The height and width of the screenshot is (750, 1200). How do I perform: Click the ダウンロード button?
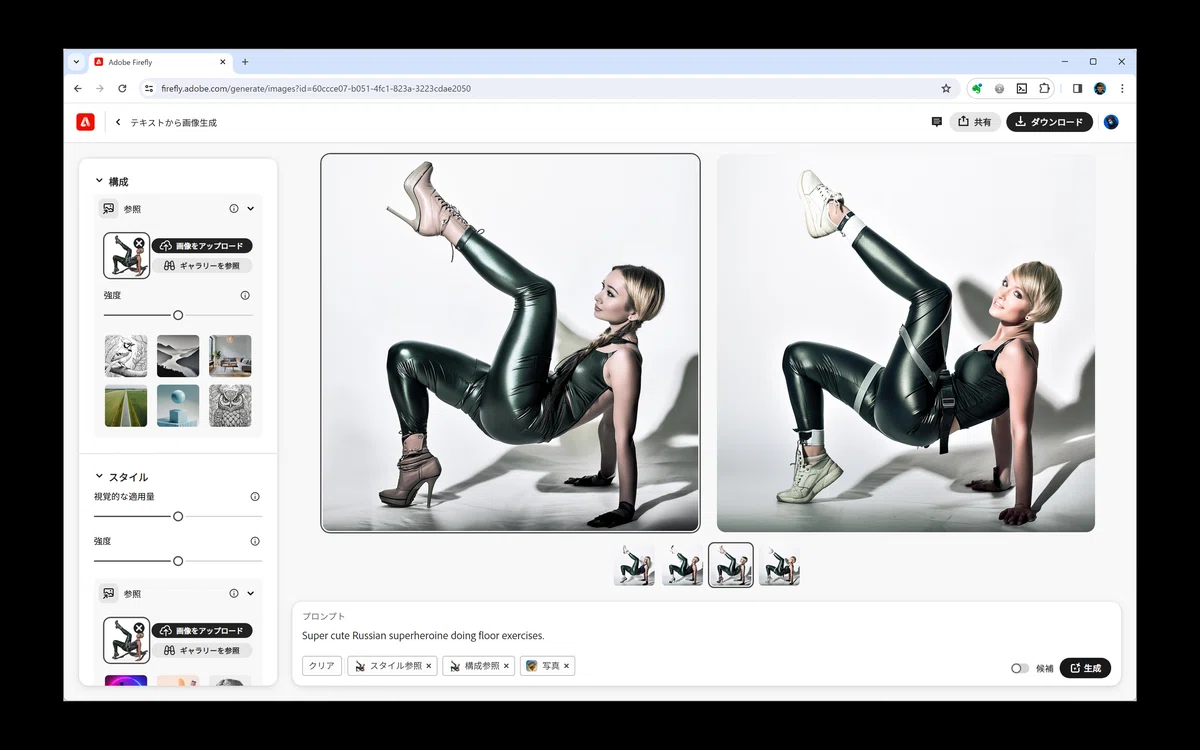tap(1049, 122)
